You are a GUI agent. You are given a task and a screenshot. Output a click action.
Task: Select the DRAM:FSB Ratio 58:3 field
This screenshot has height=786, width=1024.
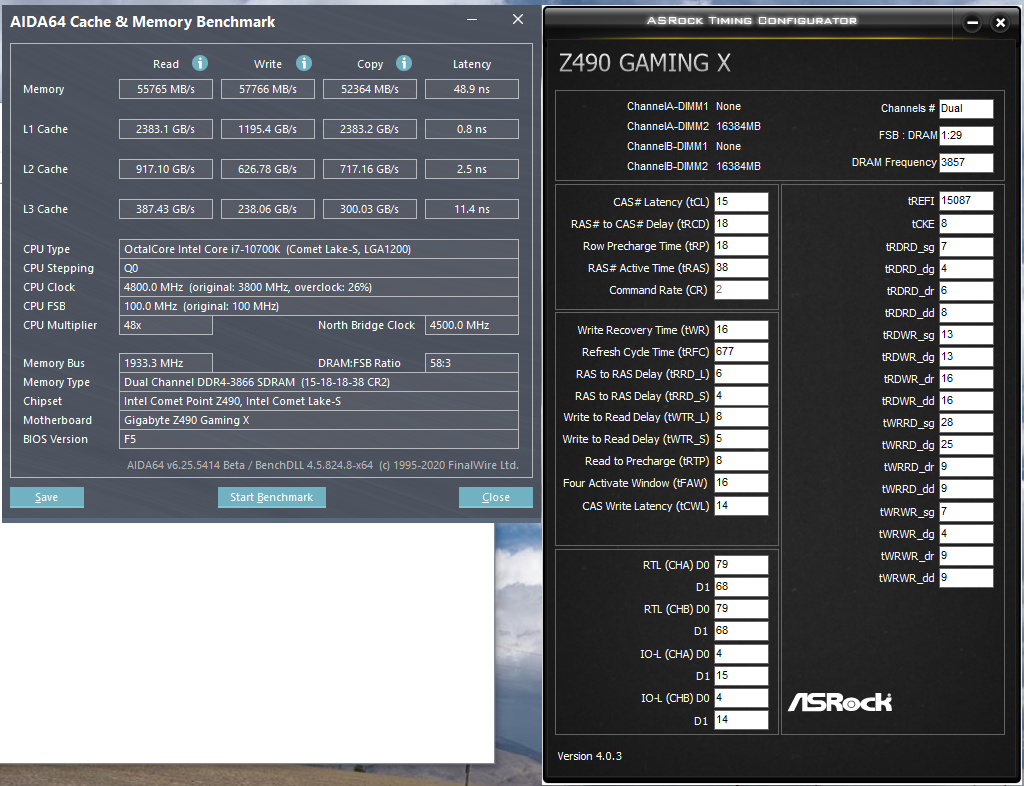(x=472, y=363)
